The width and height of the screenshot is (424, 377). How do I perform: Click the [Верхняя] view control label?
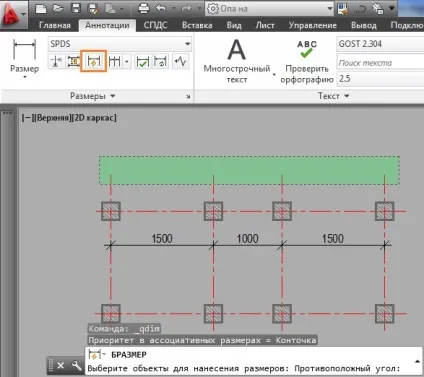click(x=53, y=118)
